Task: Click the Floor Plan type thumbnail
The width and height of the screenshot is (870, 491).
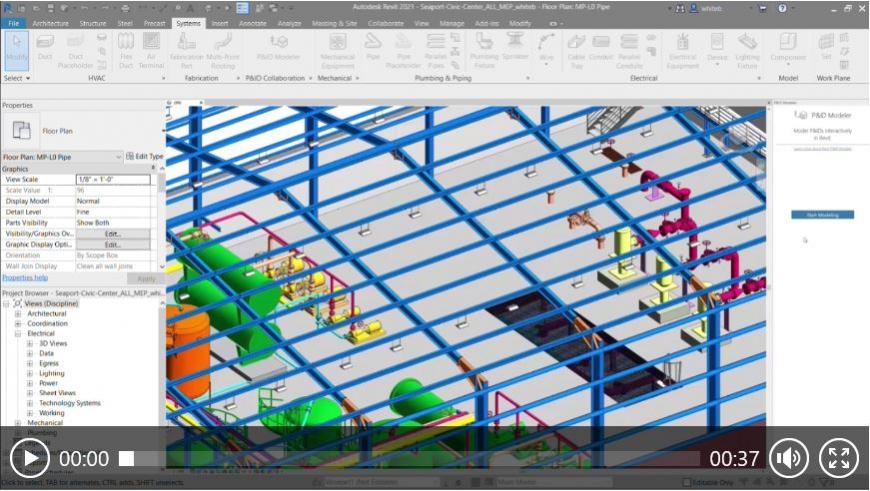Action: (21, 131)
